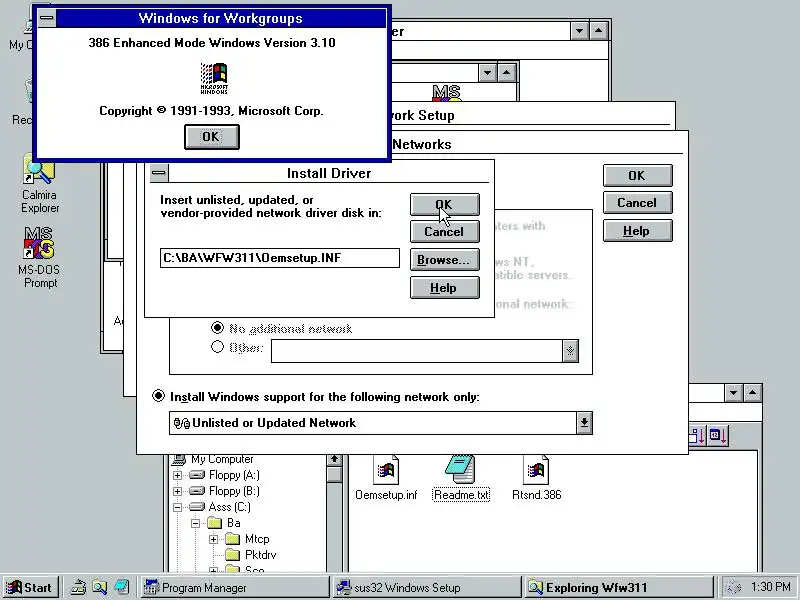Select the 'No additional network' radio button

(x=217, y=328)
